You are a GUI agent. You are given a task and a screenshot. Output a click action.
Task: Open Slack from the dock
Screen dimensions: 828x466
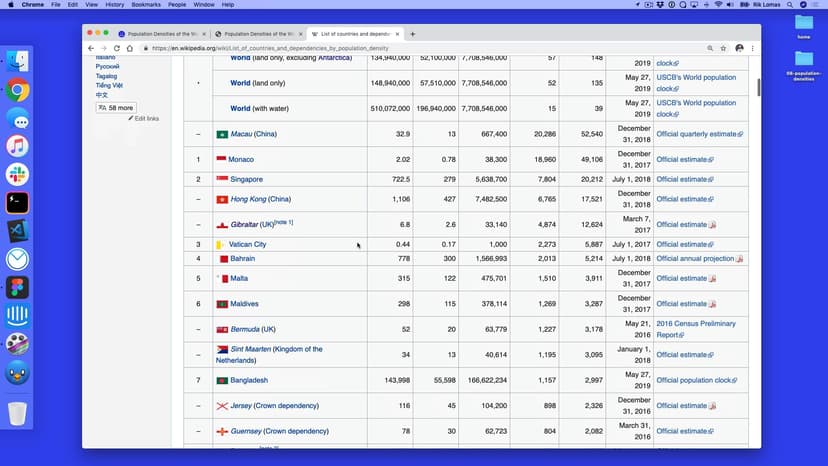tap(17, 175)
